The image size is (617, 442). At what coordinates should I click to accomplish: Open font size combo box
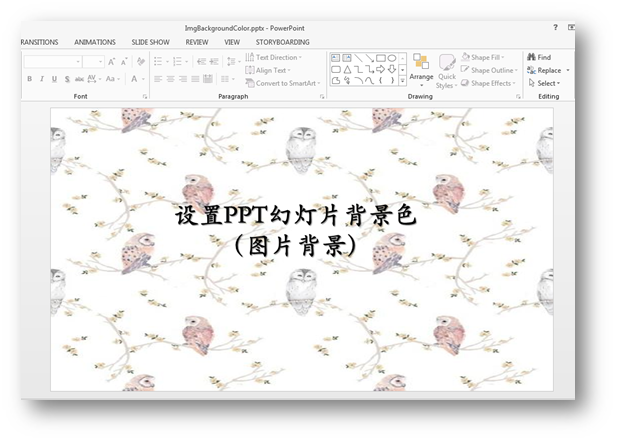tap(93, 62)
